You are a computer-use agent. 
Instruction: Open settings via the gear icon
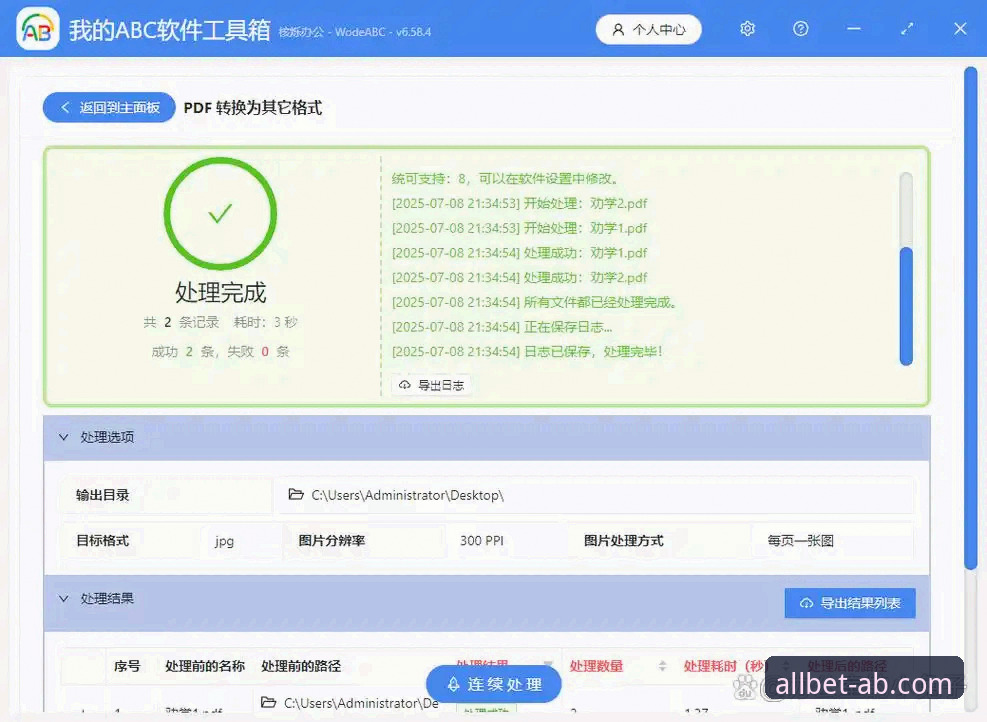747,29
